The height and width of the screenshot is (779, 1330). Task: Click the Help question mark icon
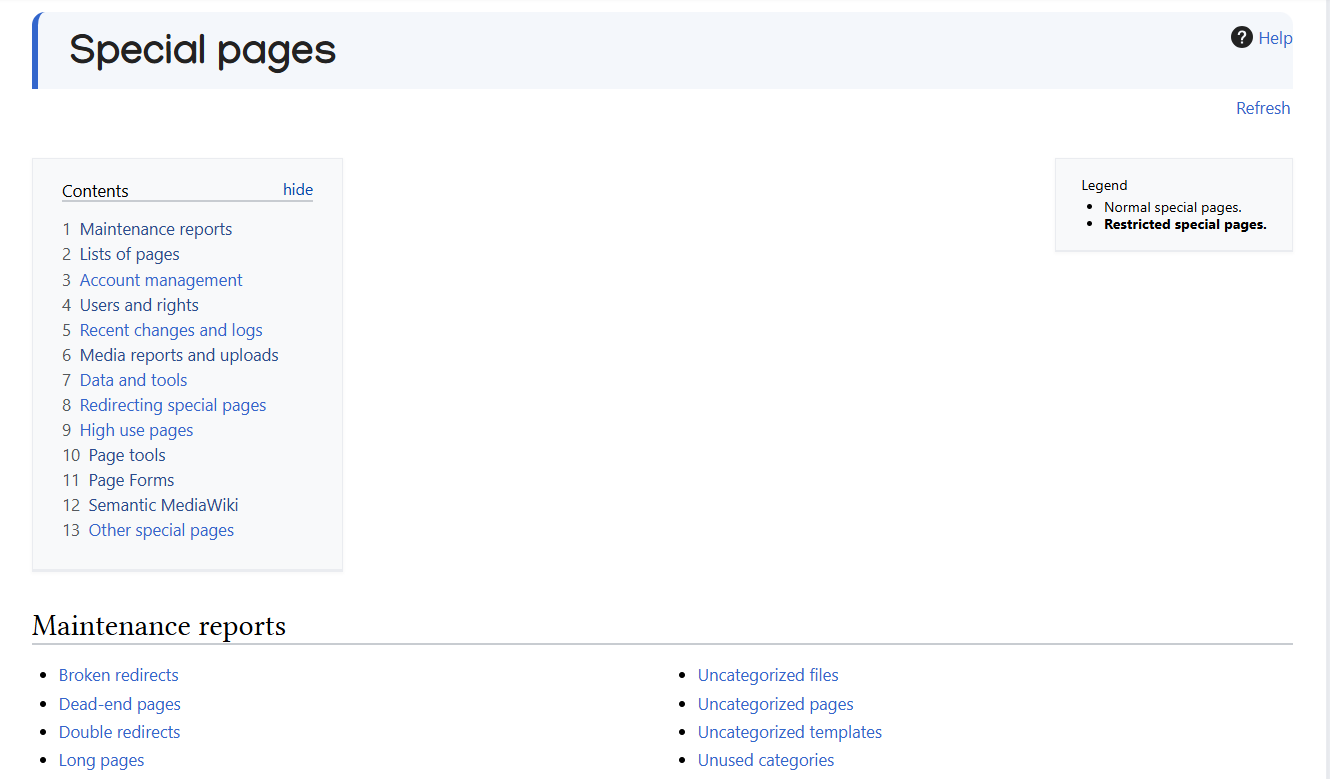1242,38
